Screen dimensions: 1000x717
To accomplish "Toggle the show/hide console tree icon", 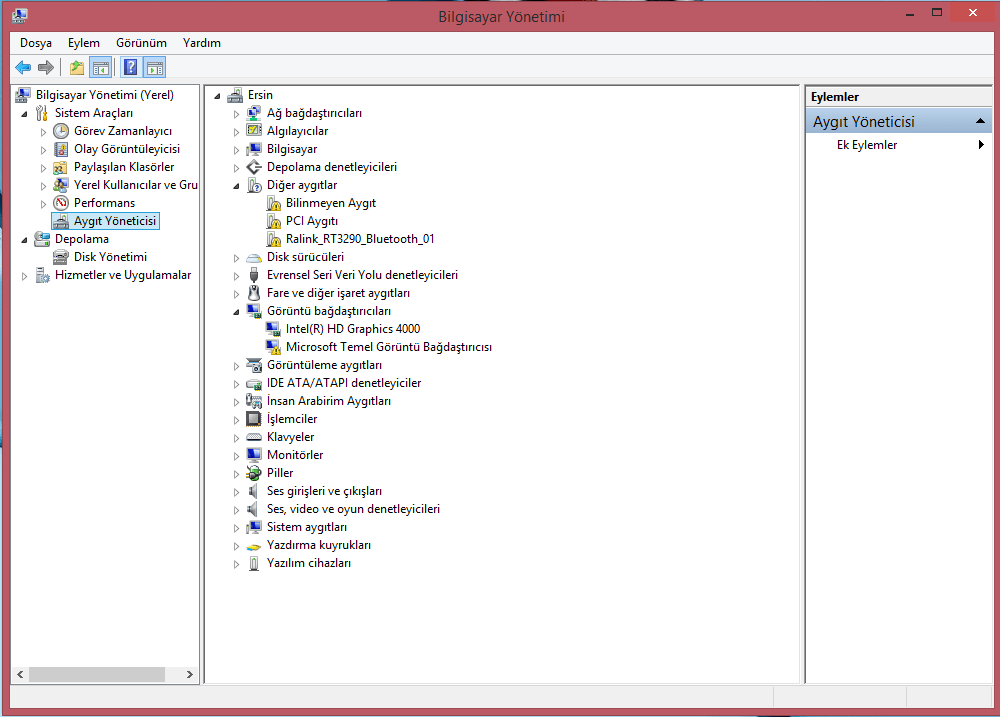I will 101,67.
